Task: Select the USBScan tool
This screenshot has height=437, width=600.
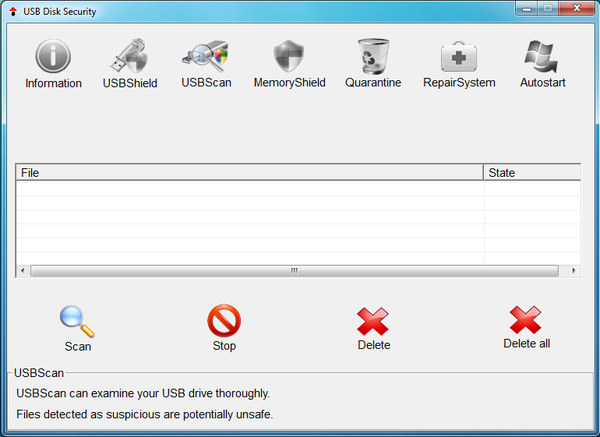Action: (206, 64)
